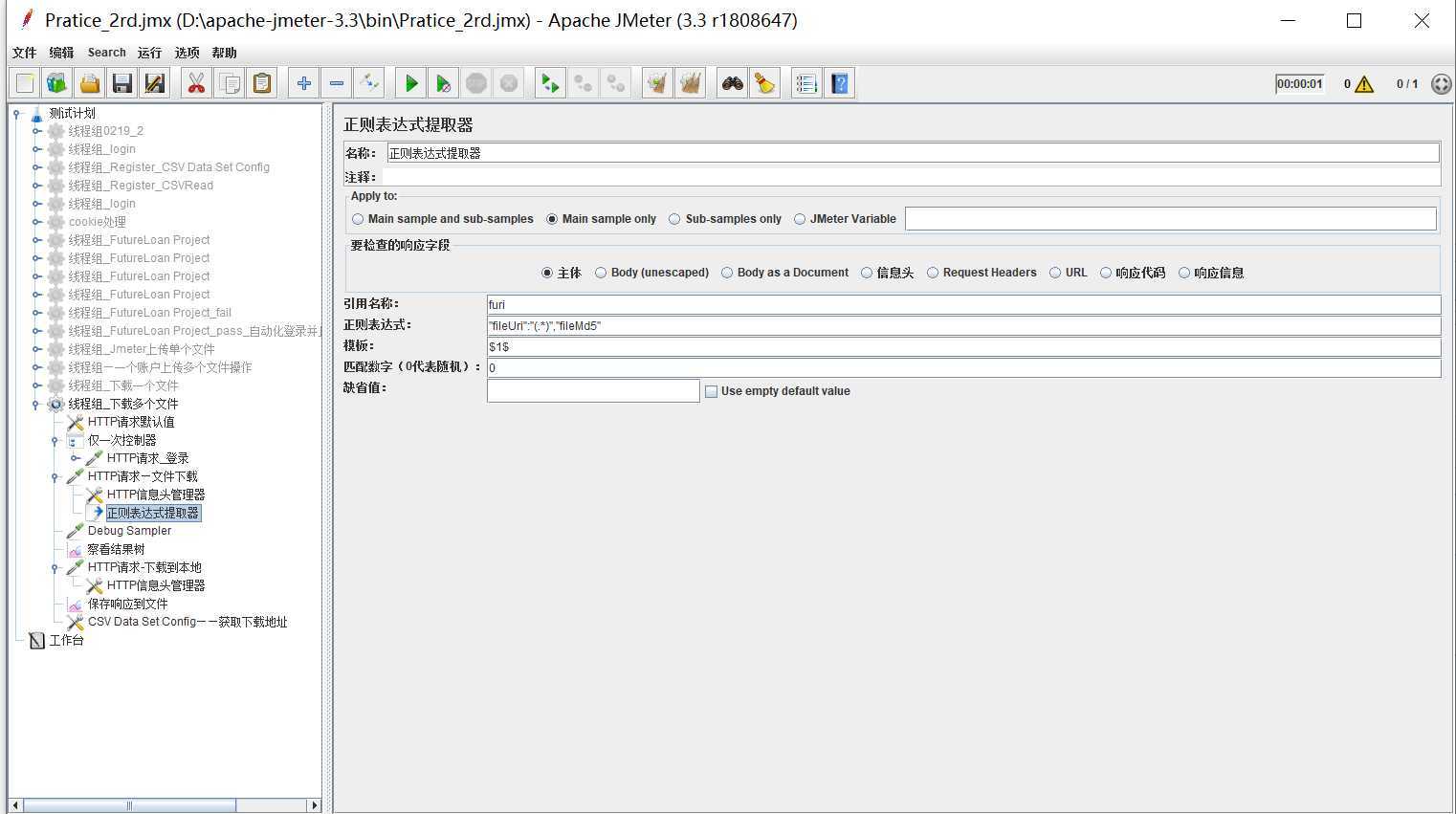
Task: Click Start no pauses icon
Action: [x=444, y=83]
